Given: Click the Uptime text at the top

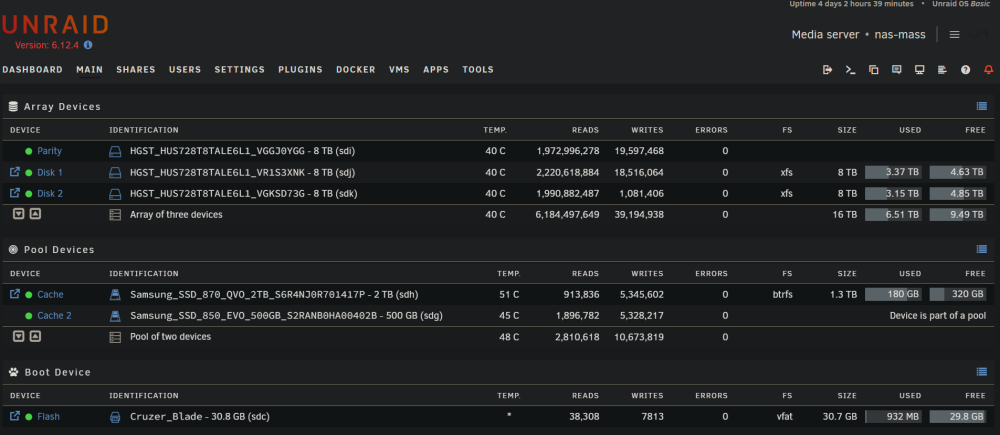Looking at the screenshot, I should click(851, 4).
